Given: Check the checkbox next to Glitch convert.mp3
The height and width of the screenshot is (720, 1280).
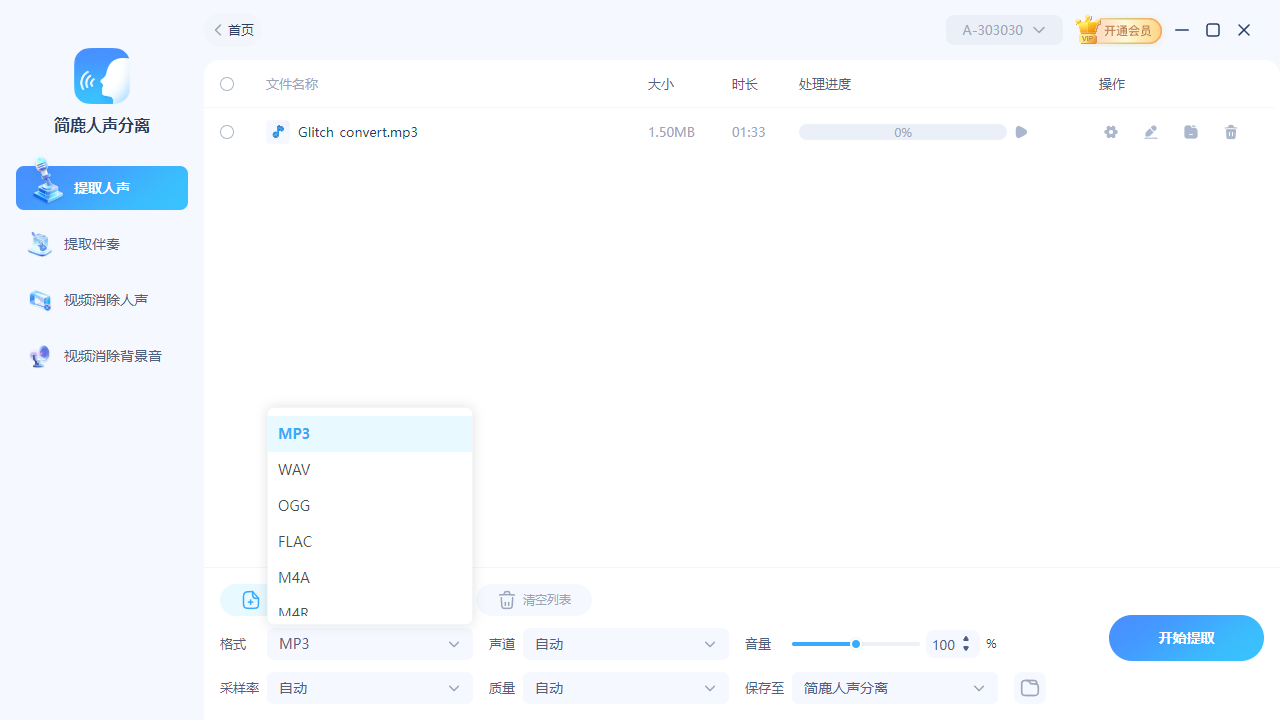Looking at the screenshot, I should [x=226, y=131].
